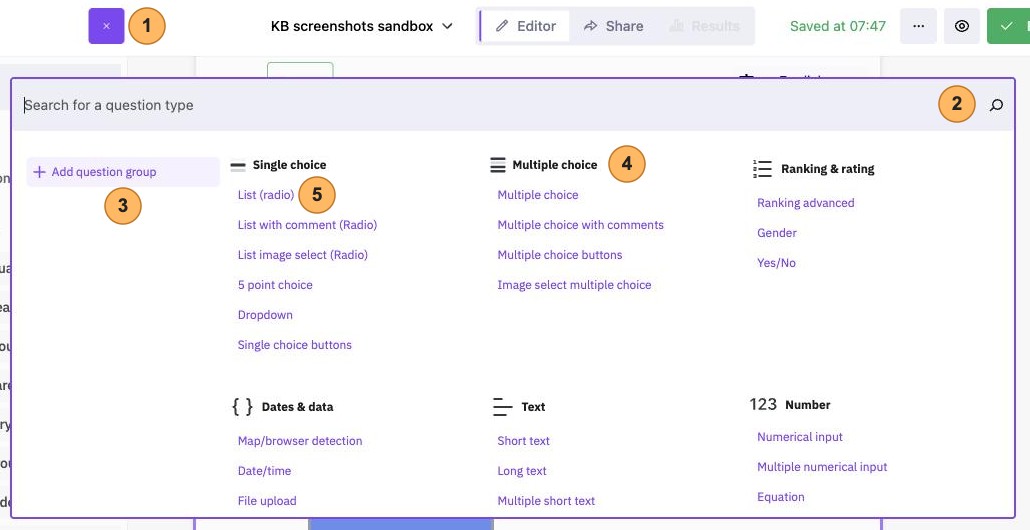
Task: Click the pencil icon on Editor tab
Action: click(x=503, y=26)
